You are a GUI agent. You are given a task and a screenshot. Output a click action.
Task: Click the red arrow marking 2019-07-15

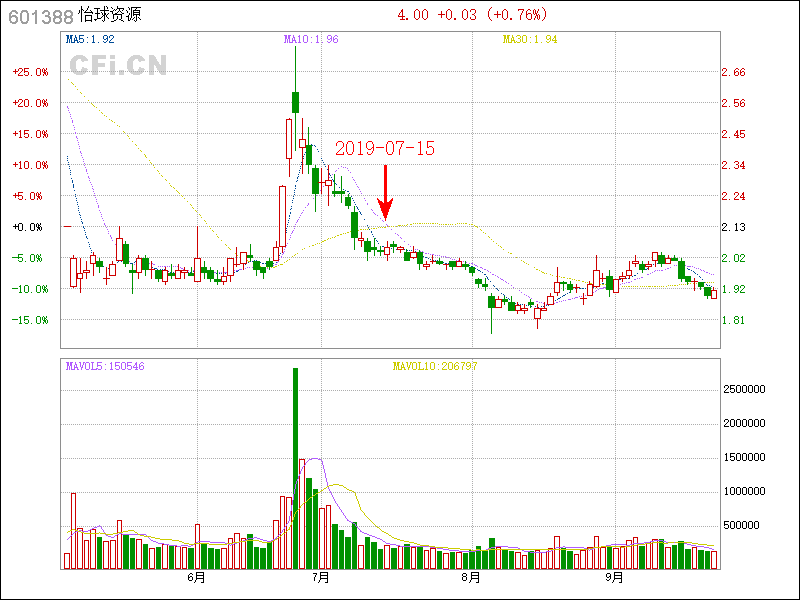385,193
